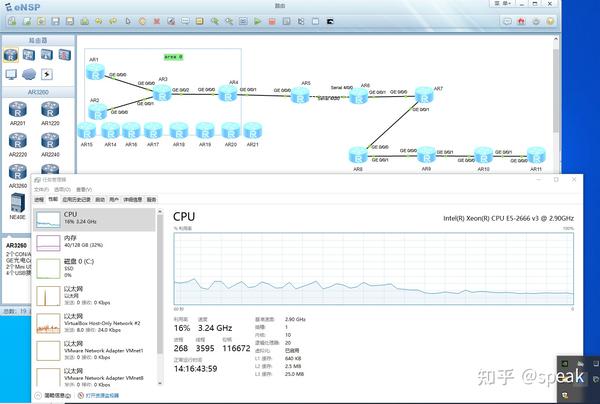600x404 pixels.
Task: Select router AR15 on the canvas
Action: pos(87,130)
